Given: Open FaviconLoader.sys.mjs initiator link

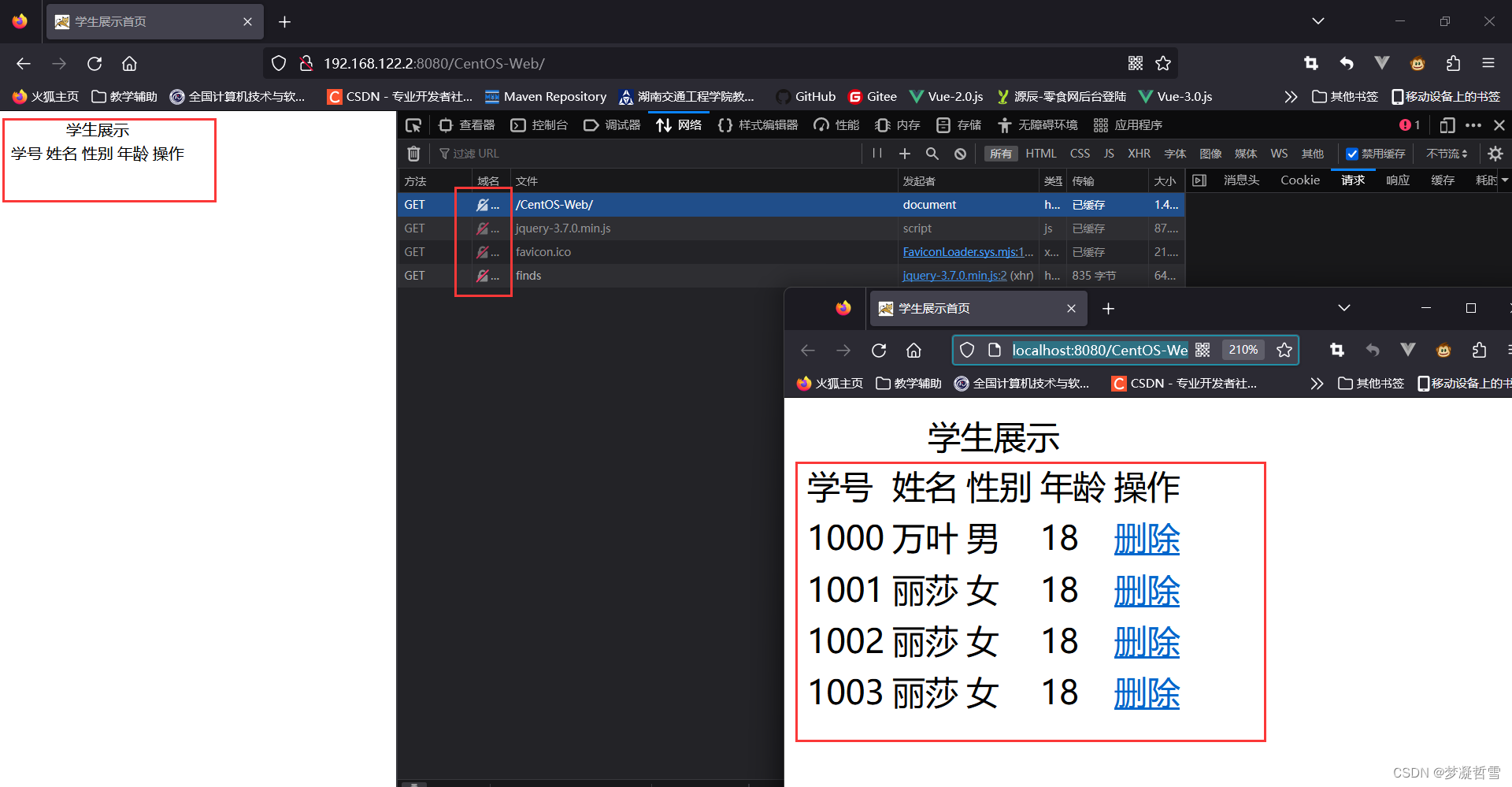Looking at the screenshot, I should (968, 252).
